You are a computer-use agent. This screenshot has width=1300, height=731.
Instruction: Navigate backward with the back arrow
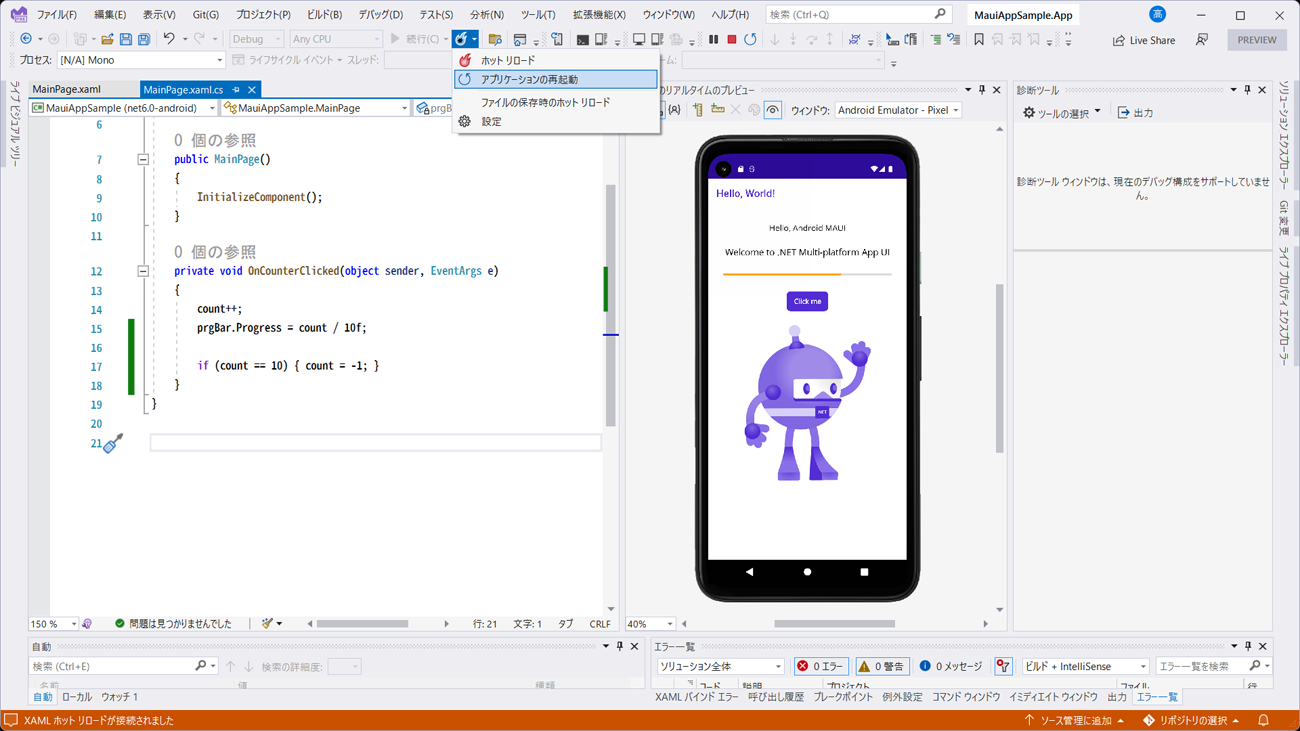[26, 39]
